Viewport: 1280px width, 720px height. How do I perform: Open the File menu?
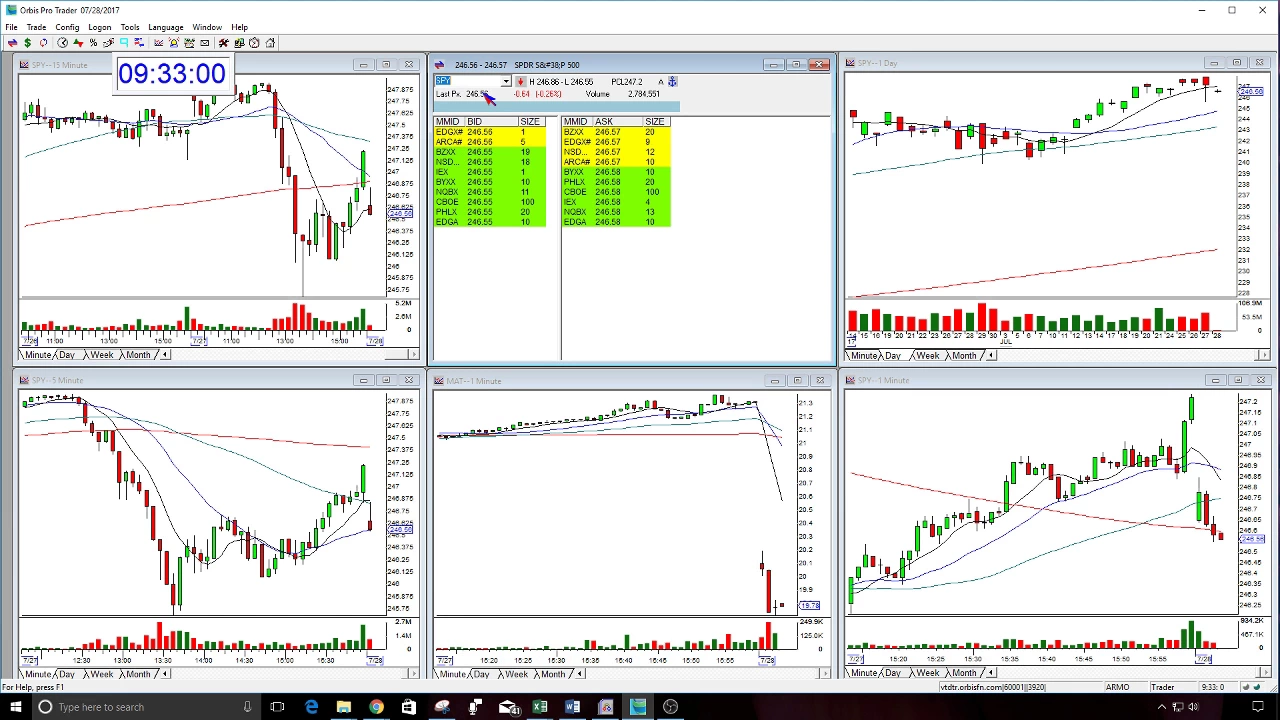tap(11, 27)
